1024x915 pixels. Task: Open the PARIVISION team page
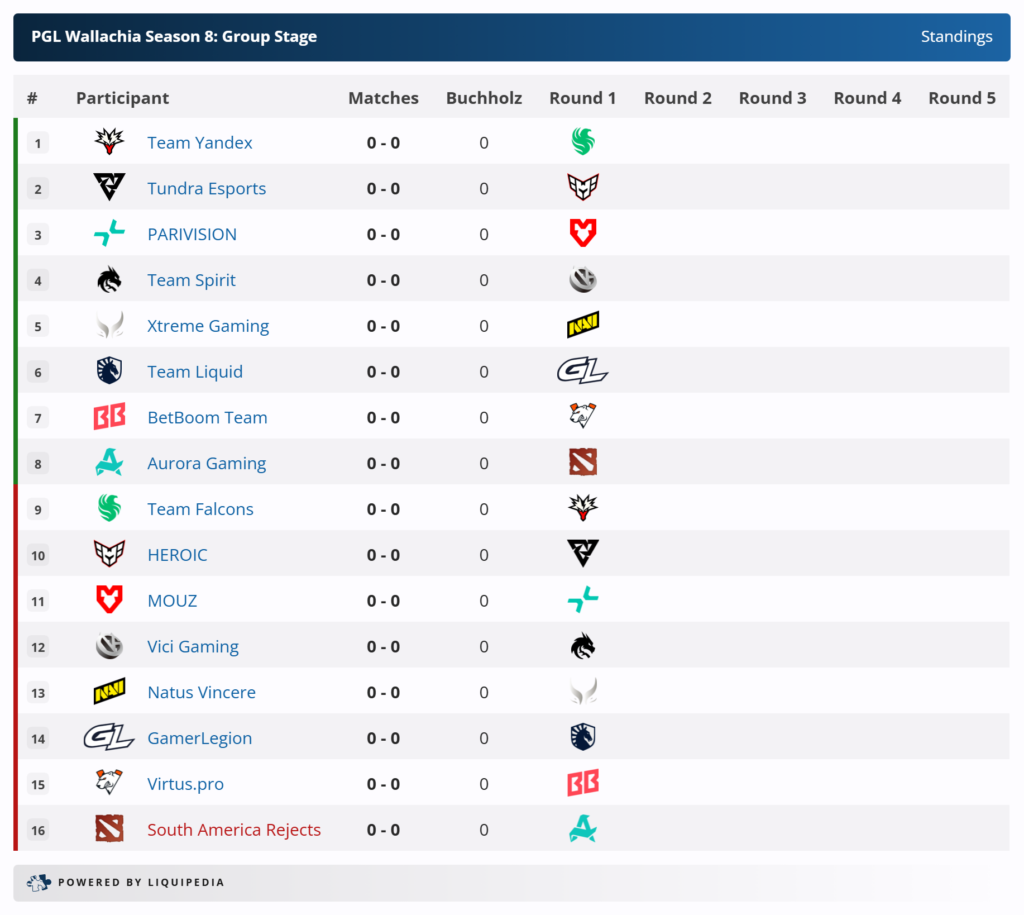coord(192,234)
